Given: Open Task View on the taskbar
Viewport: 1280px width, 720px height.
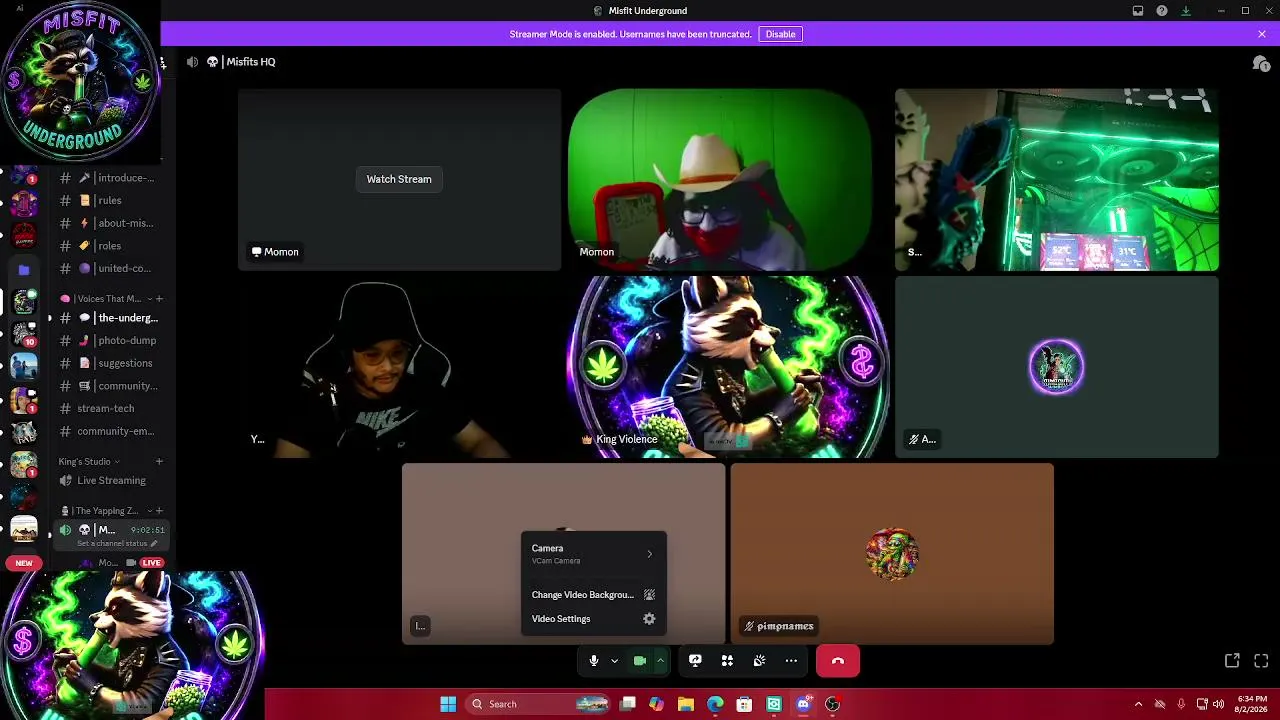Looking at the screenshot, I should (627, 704).
